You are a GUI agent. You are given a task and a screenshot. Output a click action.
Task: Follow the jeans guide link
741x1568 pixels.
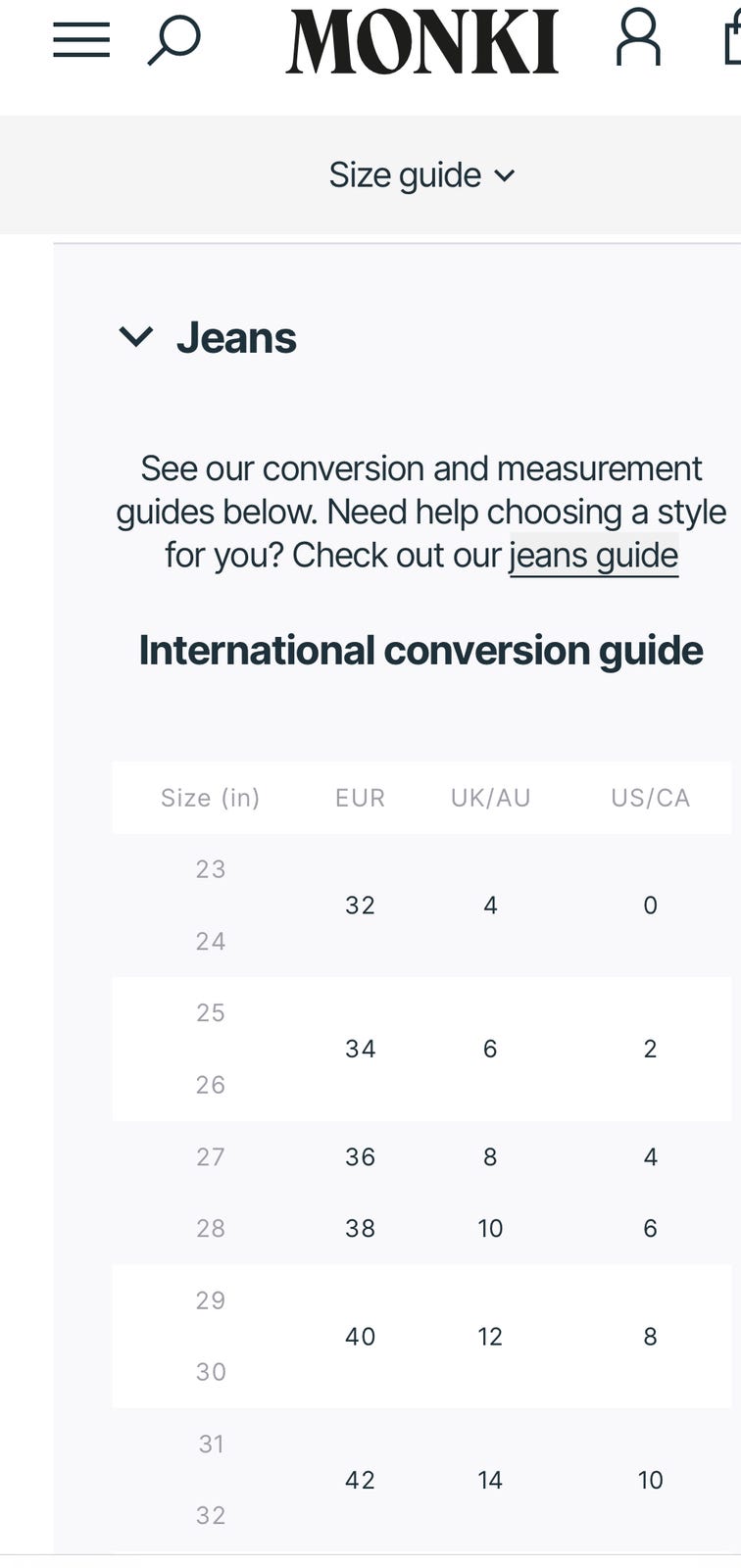click(x=593, y=555)
